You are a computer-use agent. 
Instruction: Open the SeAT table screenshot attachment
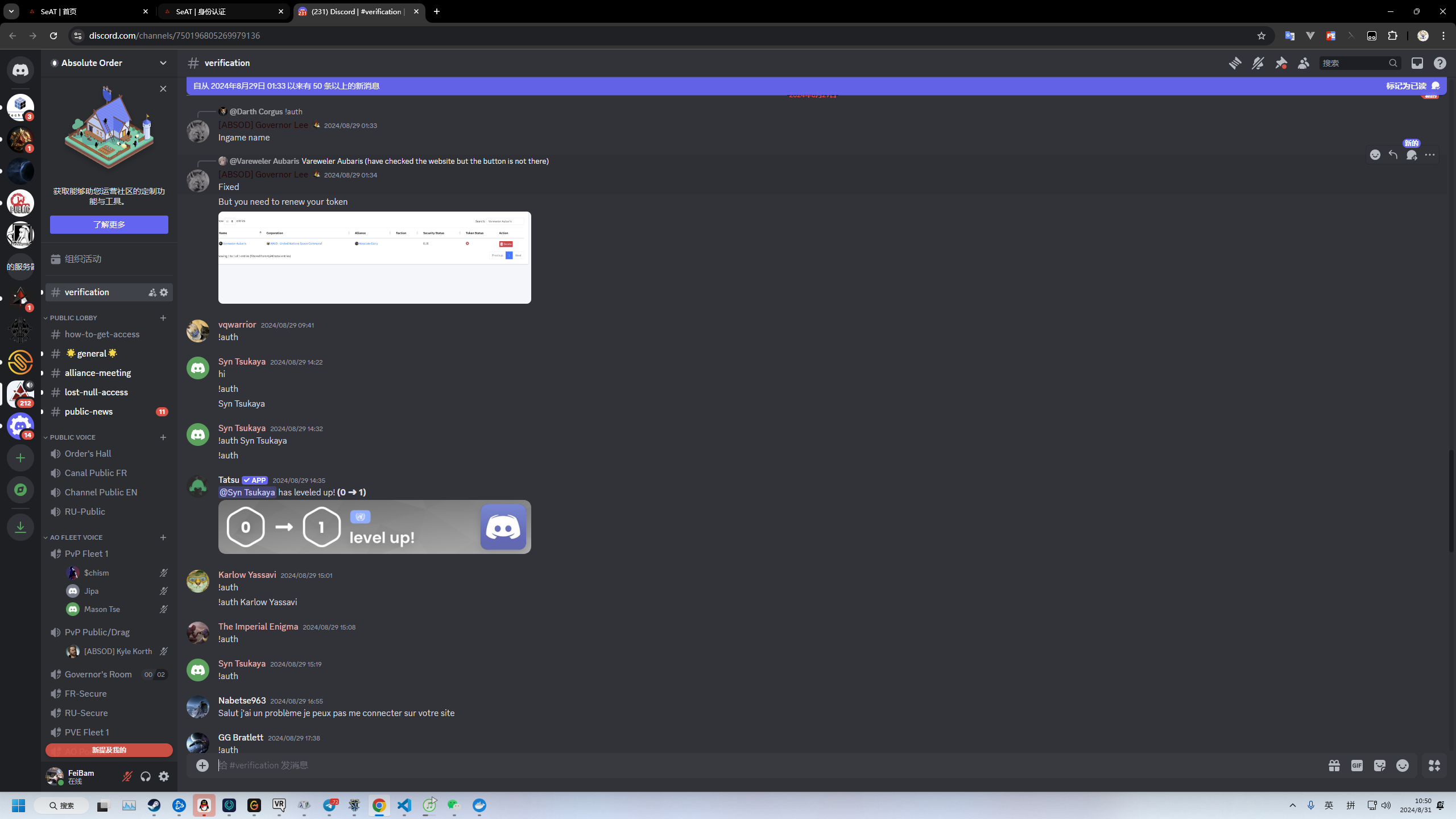374,258
